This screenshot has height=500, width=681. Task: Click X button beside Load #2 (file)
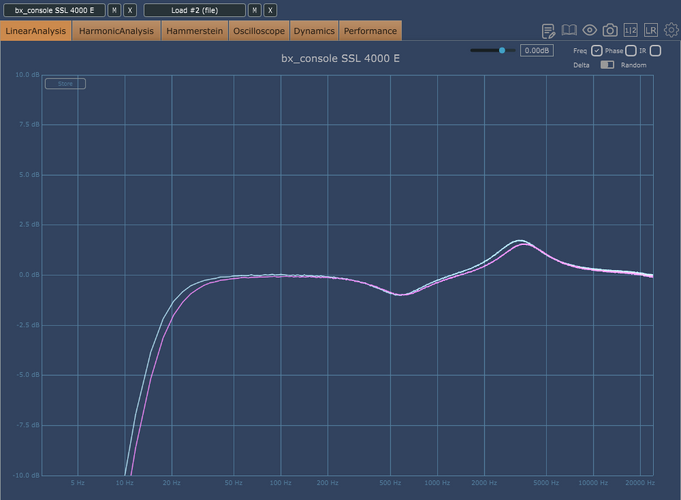(x=270, y=10)
